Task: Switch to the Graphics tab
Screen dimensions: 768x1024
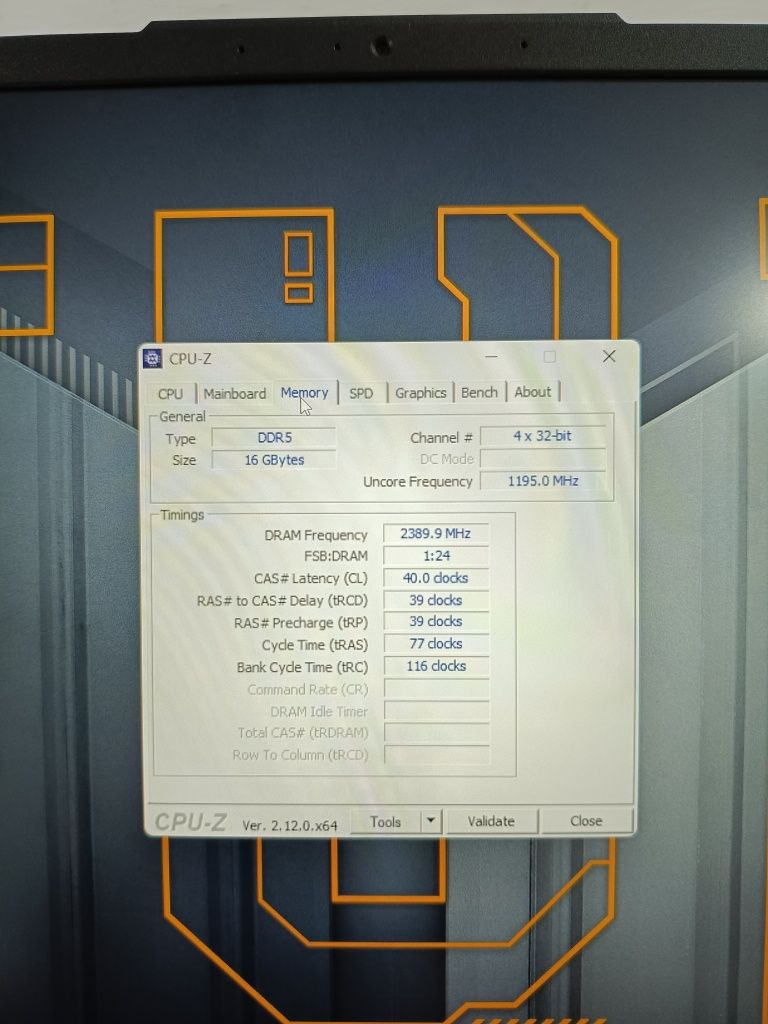Action: 421,392
